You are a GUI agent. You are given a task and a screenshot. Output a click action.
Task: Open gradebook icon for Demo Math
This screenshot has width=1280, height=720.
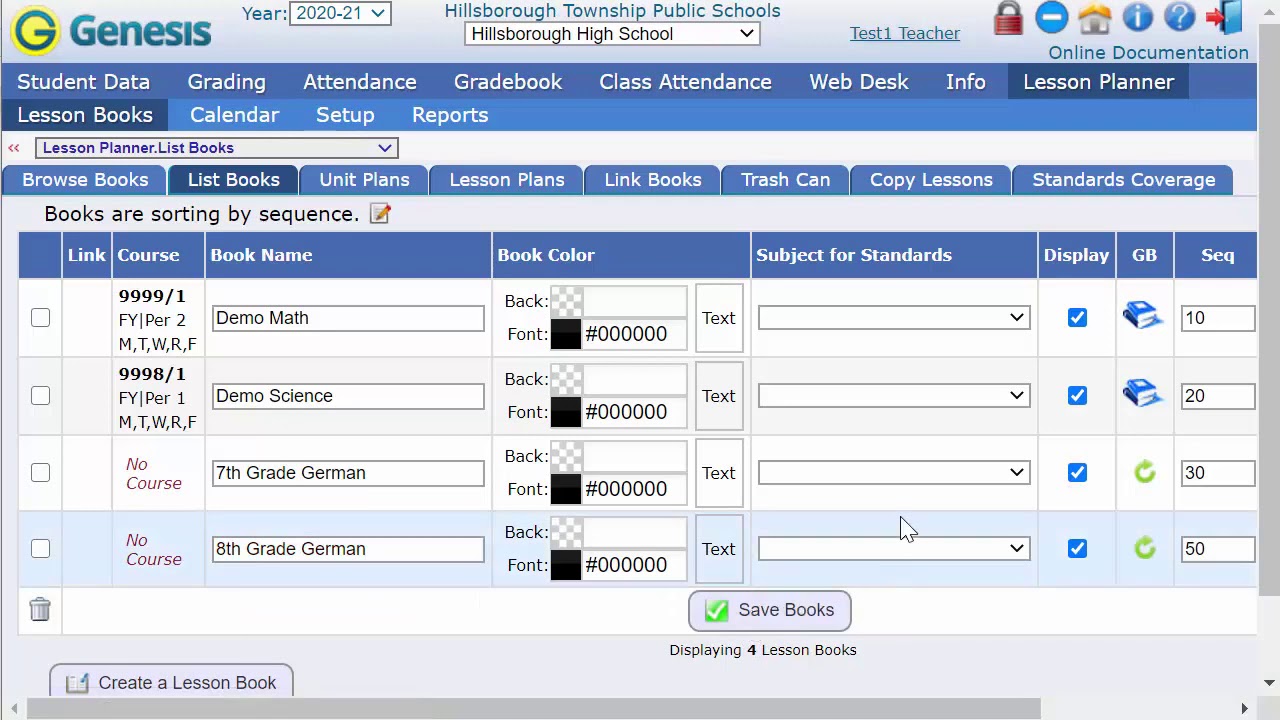tap(1143, 316)
